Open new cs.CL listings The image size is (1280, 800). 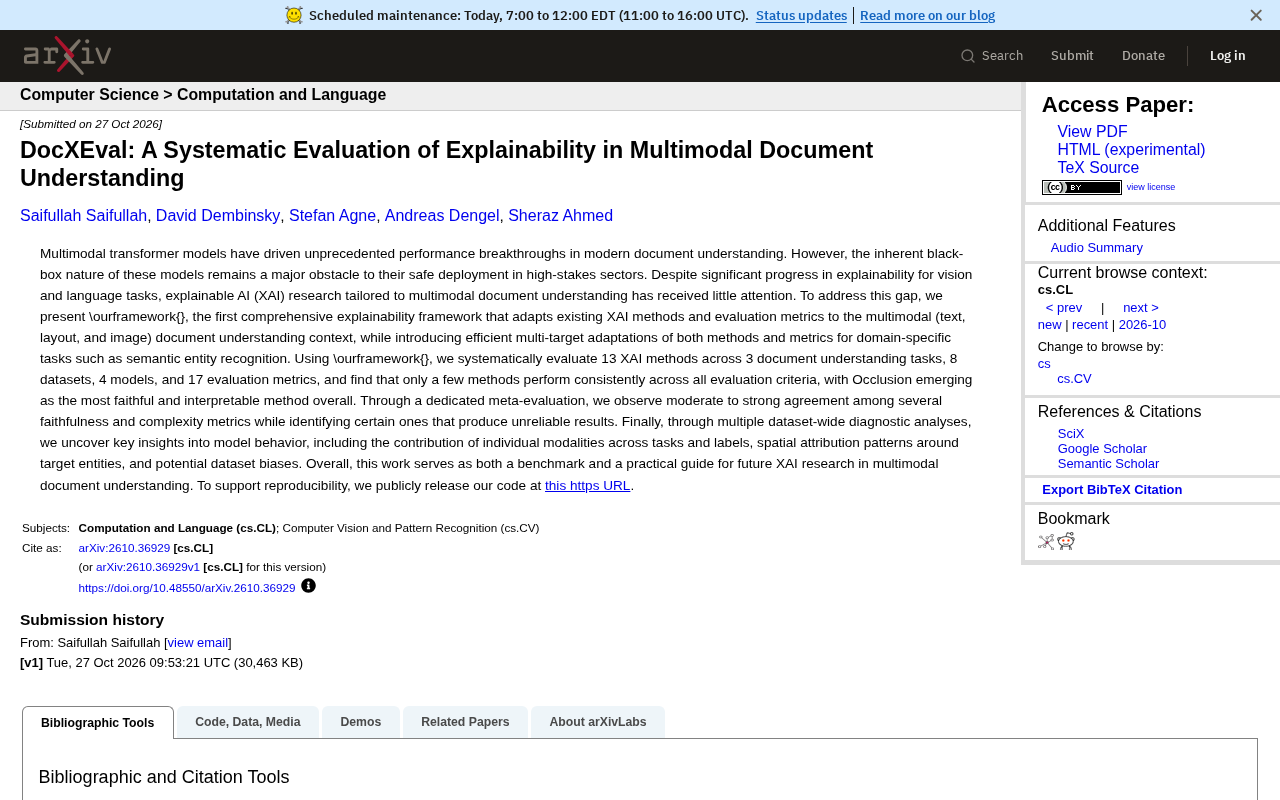click(x=1049, y=325)
